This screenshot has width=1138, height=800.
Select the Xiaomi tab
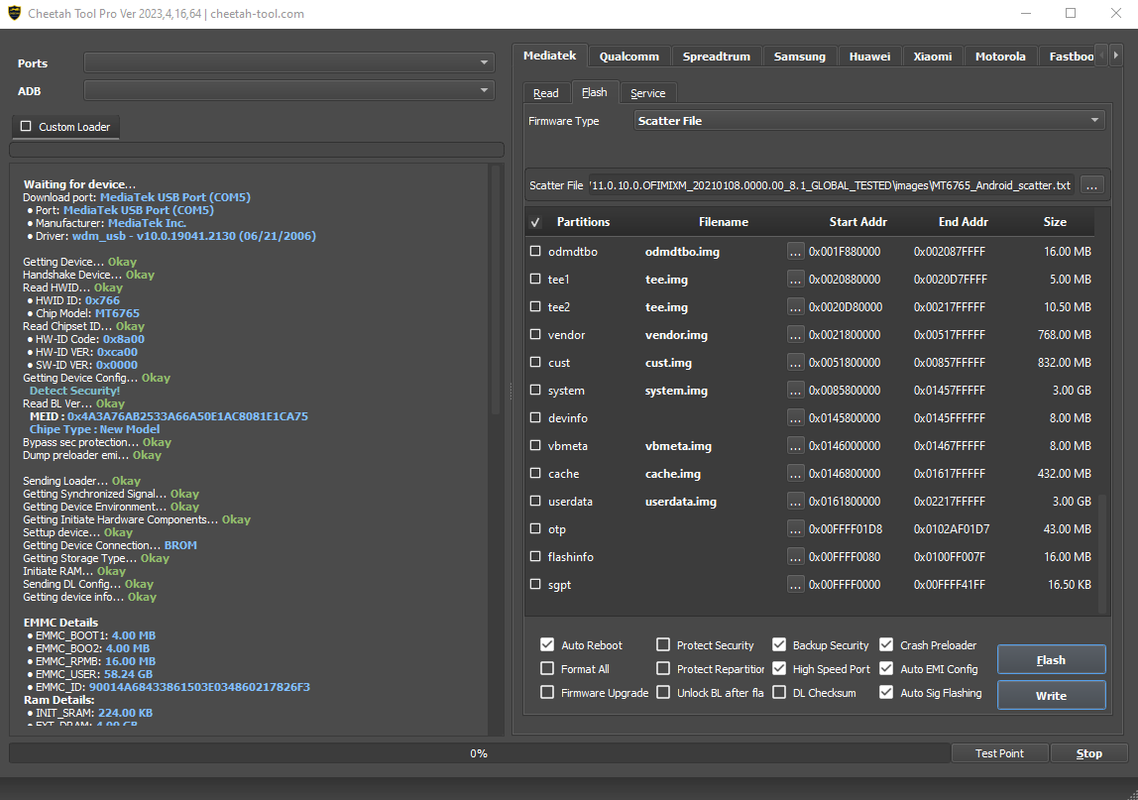point(933,57)
